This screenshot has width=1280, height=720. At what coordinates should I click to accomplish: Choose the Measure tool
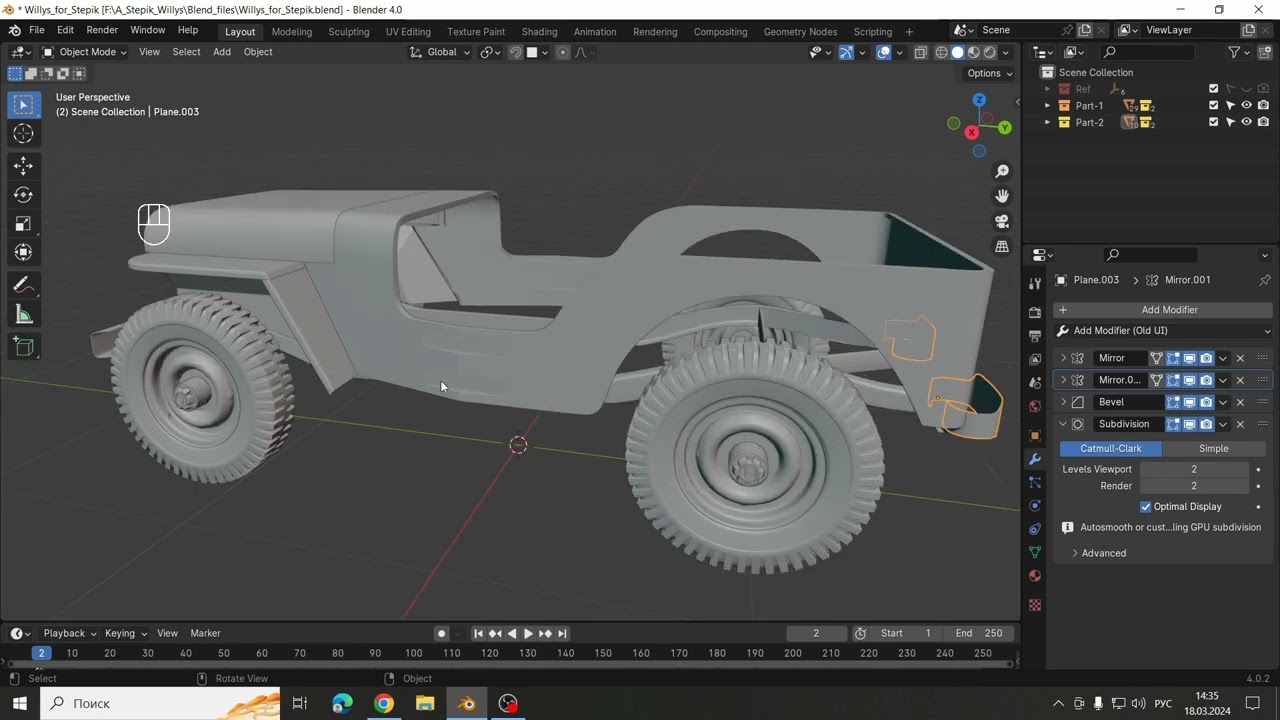pos(24,316)
